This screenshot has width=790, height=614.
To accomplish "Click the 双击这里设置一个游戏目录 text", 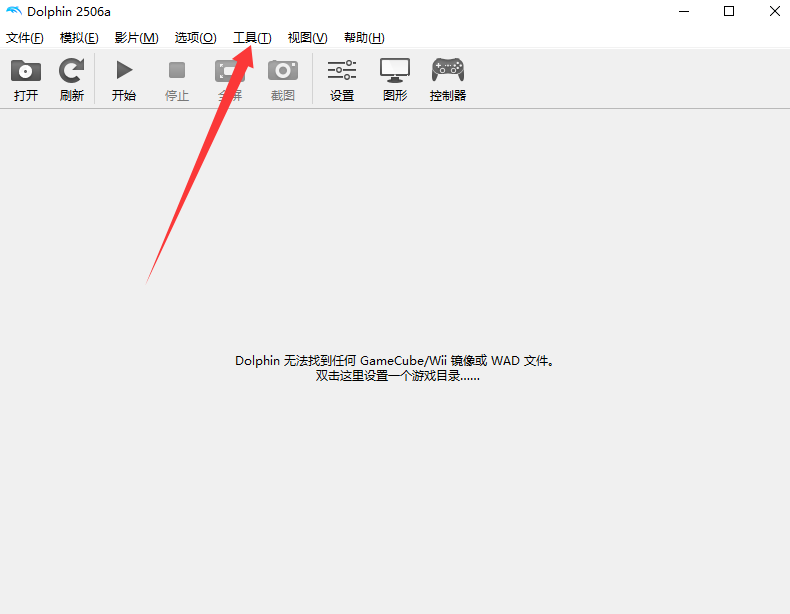I will pos(398,376).
